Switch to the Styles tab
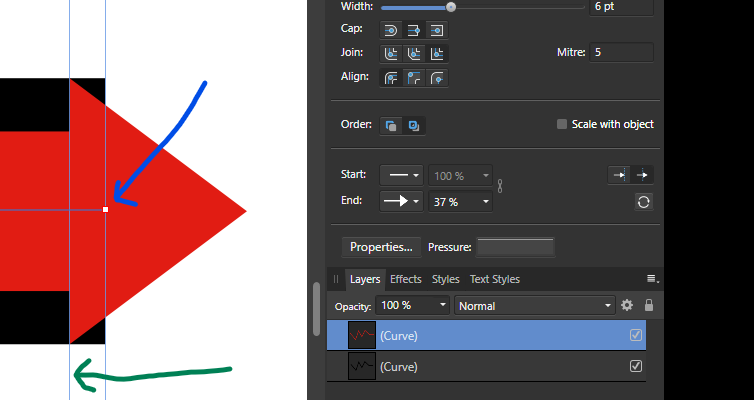 [x=445, y=279]
